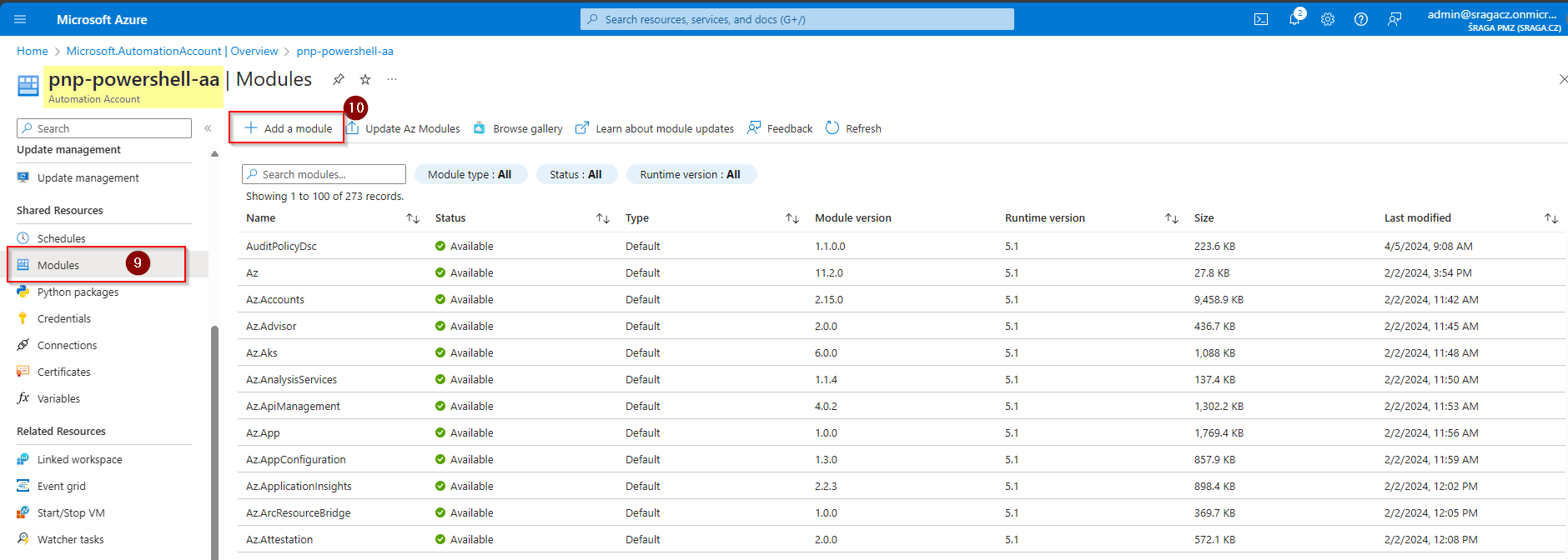Open Linked workspace in the sidebar
Screen dimensions: 1568x560
click(79, 459)
